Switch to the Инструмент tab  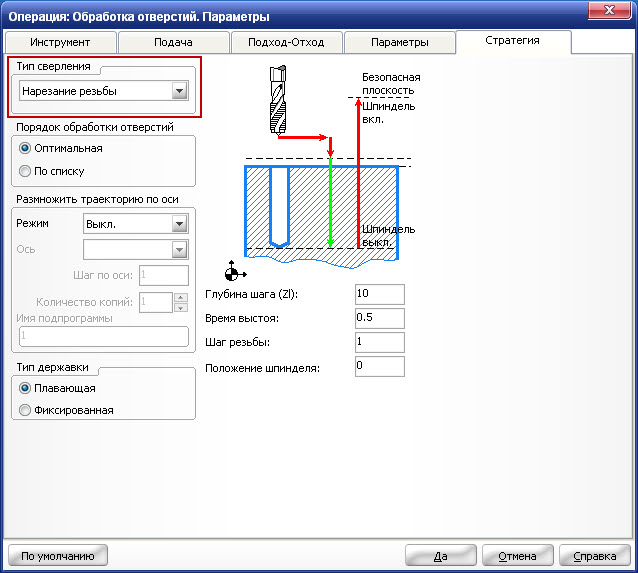[60, 42]
